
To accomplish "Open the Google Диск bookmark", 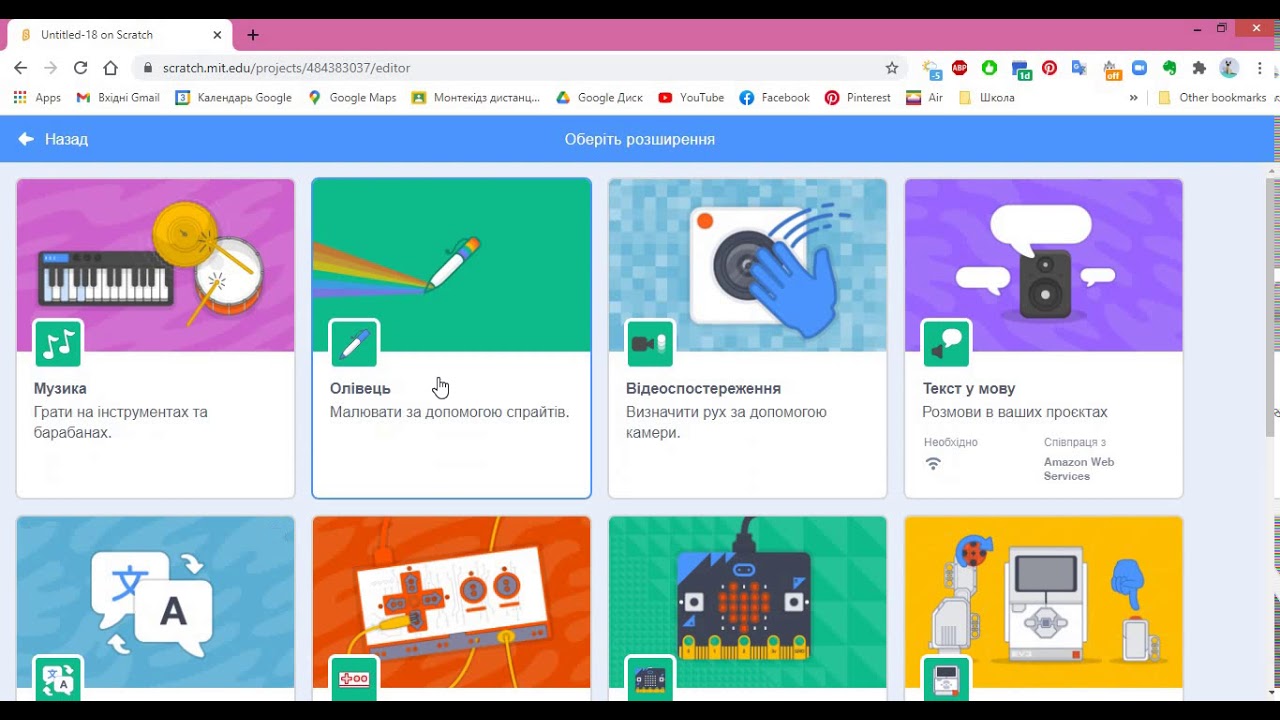I will [x=599, y=98].
